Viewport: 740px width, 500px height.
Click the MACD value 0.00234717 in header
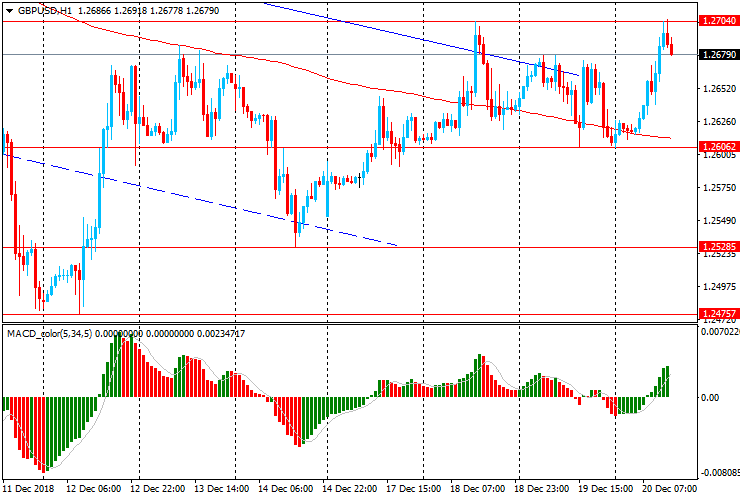[221, 334]
